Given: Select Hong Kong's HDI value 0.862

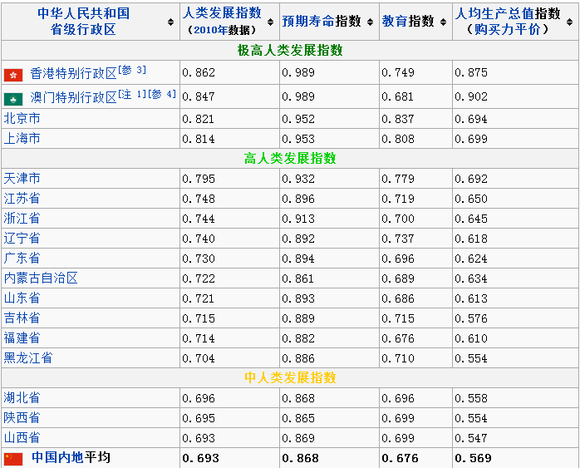Looking at the screenshot, I should click(x=199, y=73).
